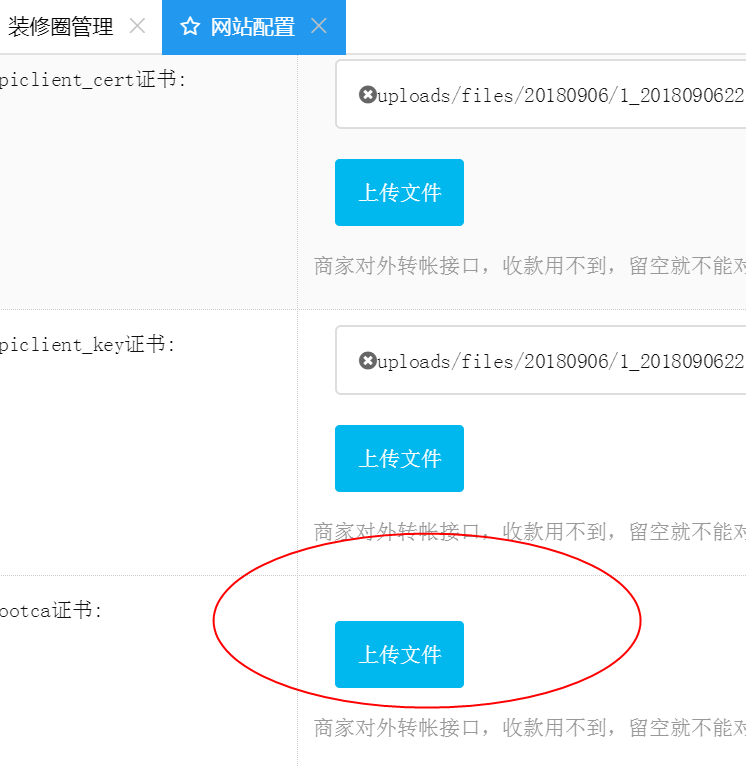
Task: Click the star icon on 网站配置 tab
Action: click(190, 27)
